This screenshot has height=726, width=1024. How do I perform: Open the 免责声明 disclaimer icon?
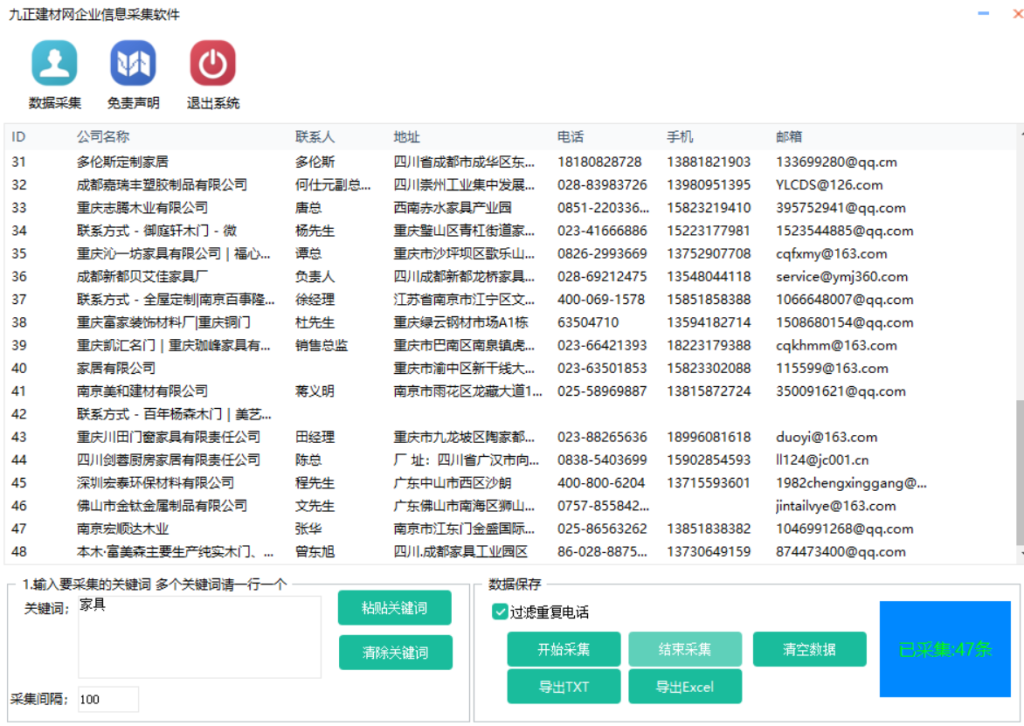pyautogui.click(x=133, y=64)
